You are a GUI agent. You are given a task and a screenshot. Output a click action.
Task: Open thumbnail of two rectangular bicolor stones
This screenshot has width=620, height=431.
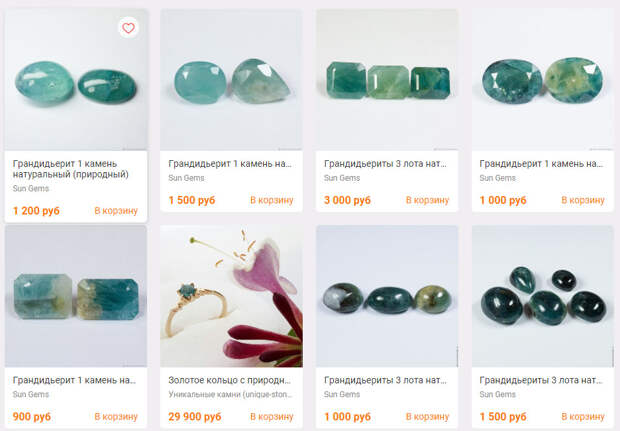coord(76,296)
